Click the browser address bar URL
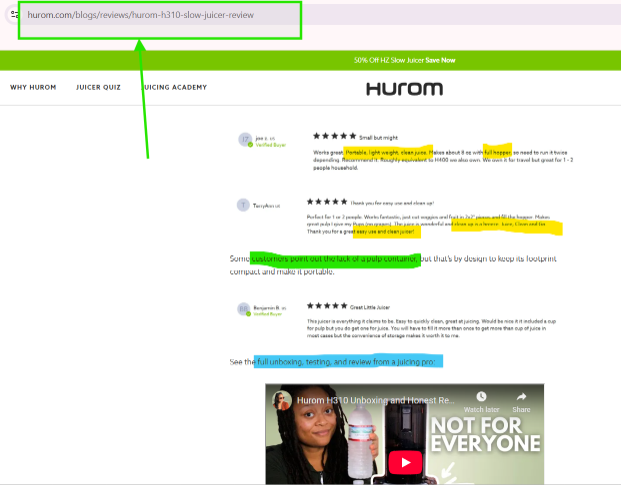 pyautogui.click(x=141, y=15)
